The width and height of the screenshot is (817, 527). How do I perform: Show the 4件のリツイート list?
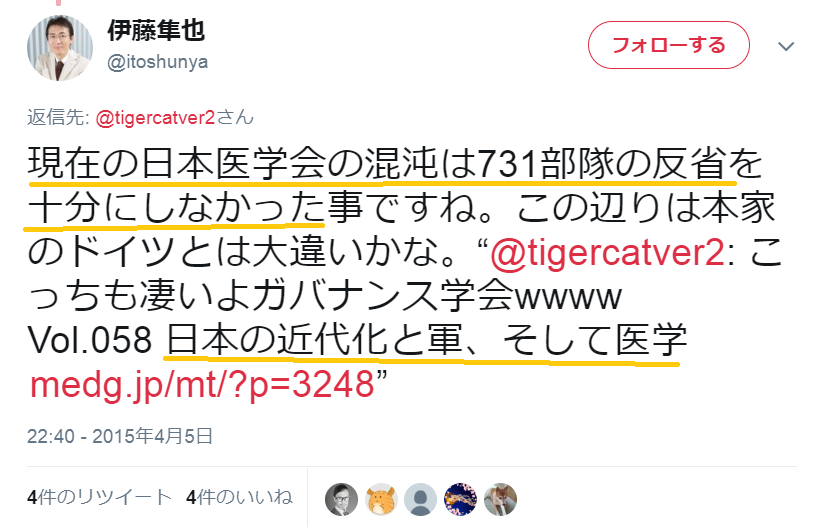click(x=99, y=497)
